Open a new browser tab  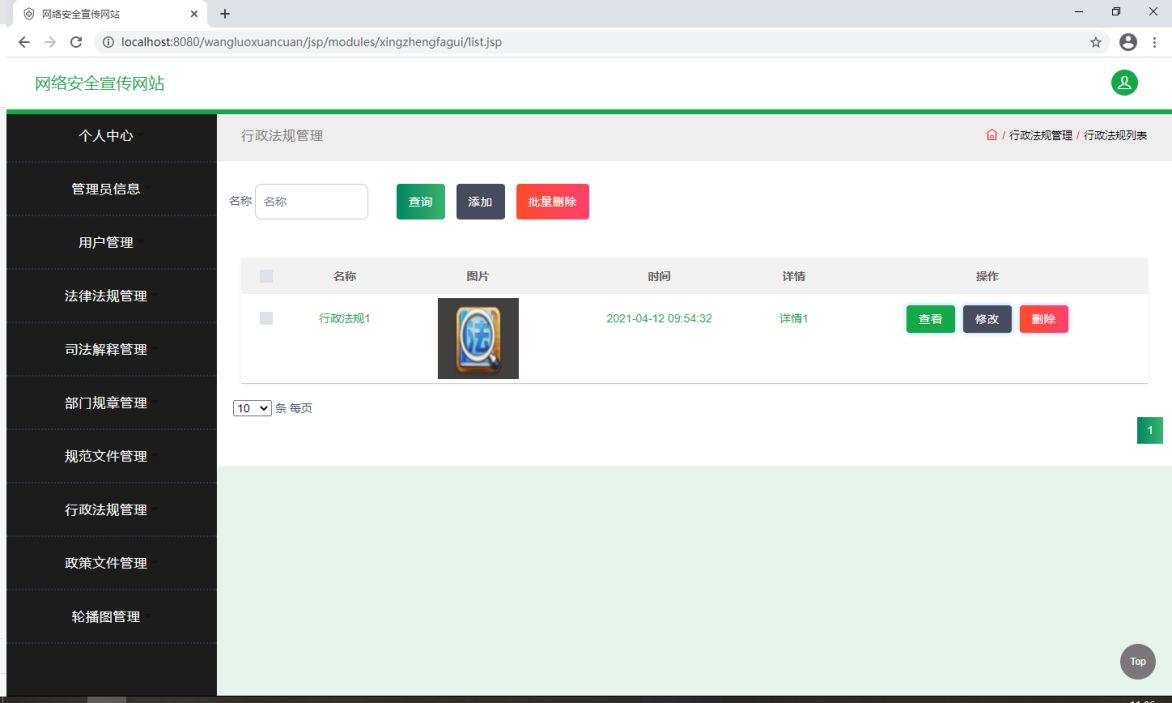click(225, 14)
